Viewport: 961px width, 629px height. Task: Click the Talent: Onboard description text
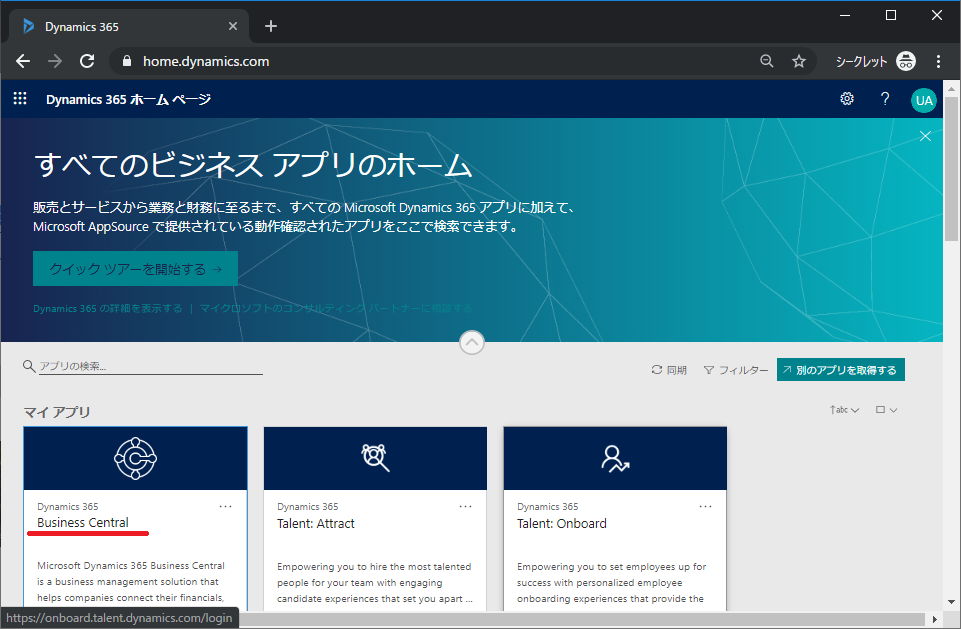612,582
